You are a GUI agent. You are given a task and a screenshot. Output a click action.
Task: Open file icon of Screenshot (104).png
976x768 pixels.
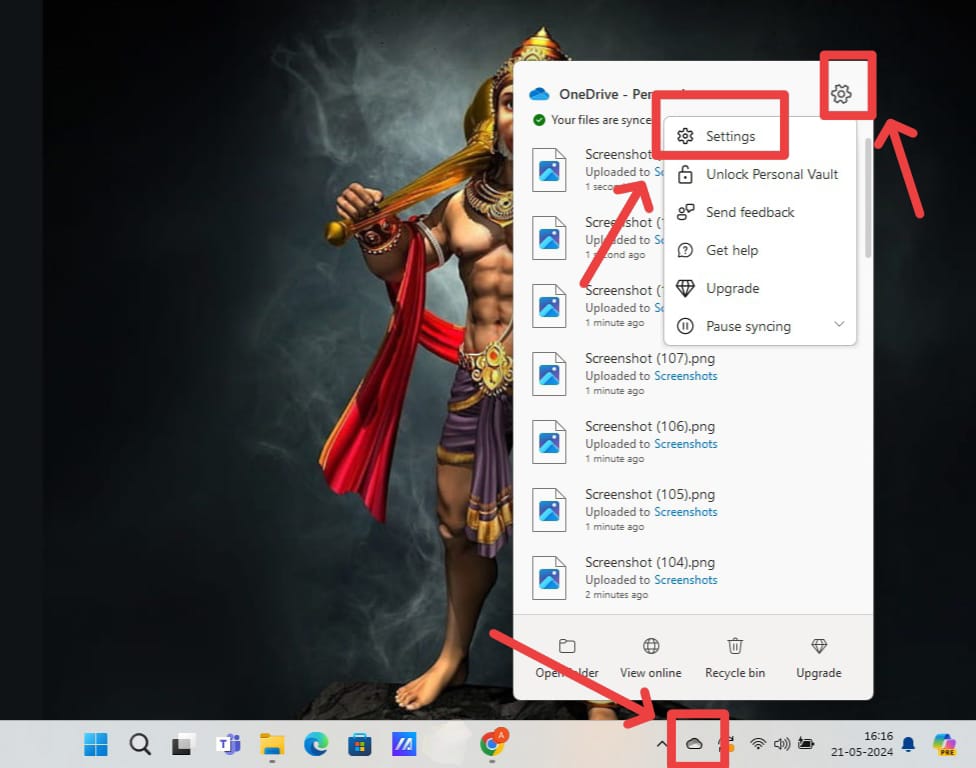point(549,578)
